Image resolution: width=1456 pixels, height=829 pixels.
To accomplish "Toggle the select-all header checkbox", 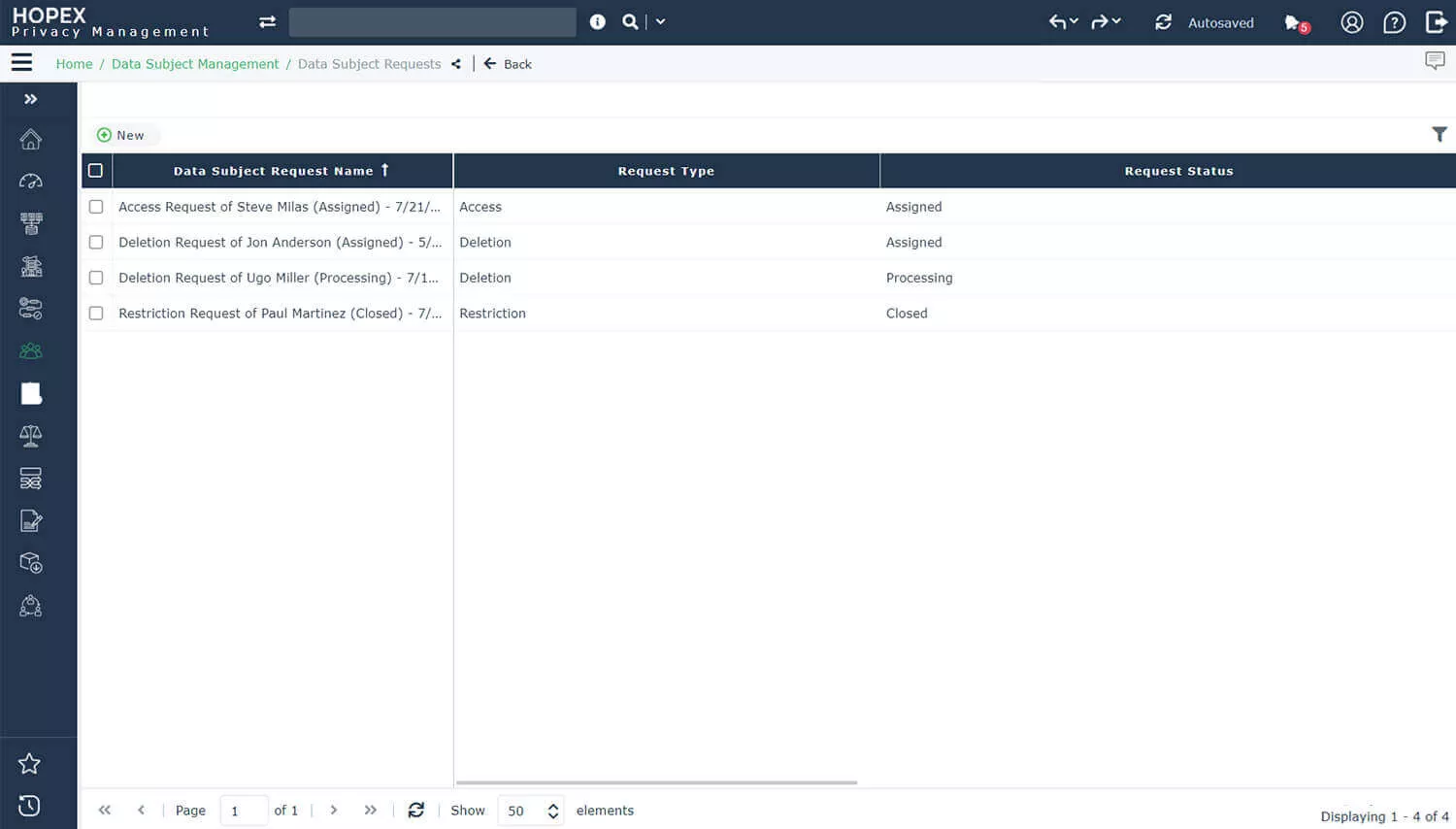I will click(x=95, y=171).
